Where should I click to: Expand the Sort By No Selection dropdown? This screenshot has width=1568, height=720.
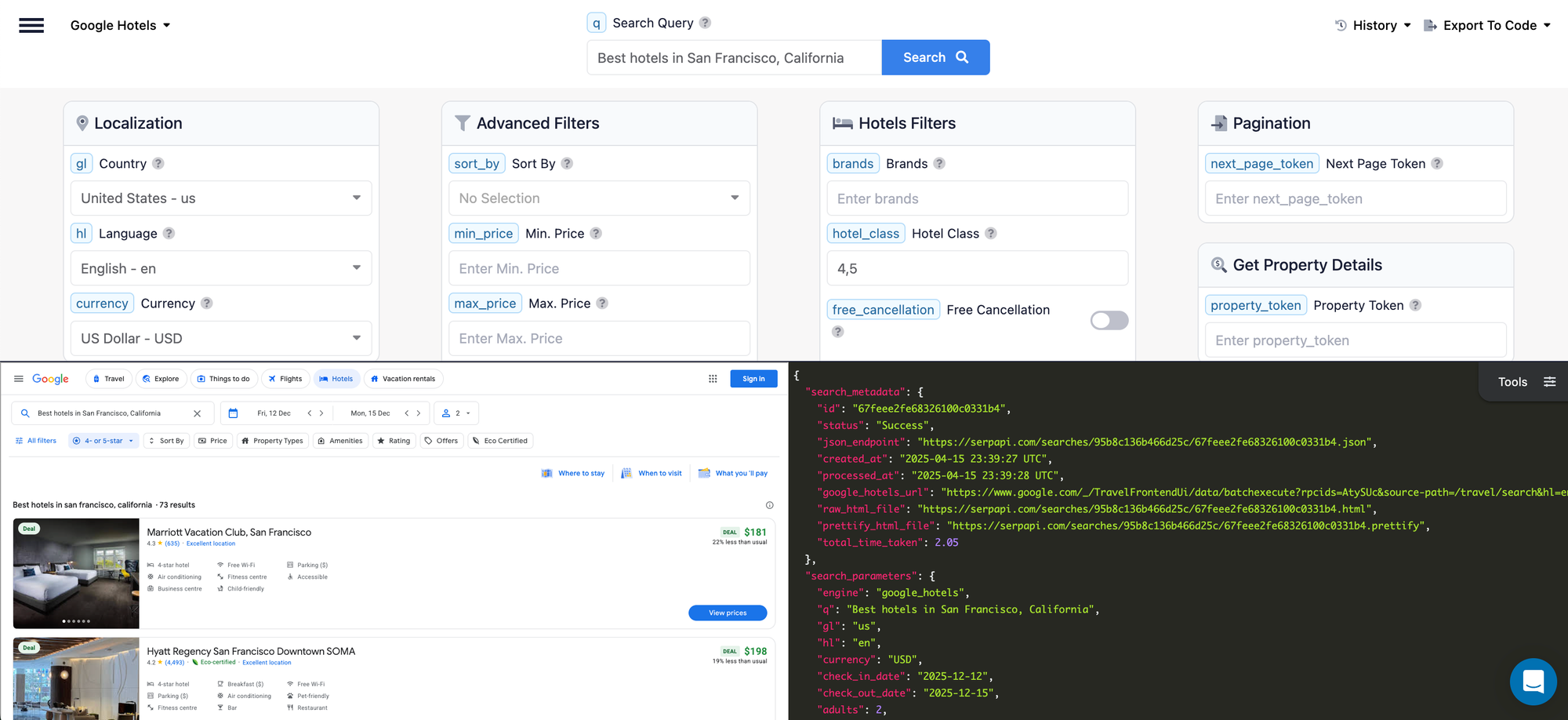599,198
